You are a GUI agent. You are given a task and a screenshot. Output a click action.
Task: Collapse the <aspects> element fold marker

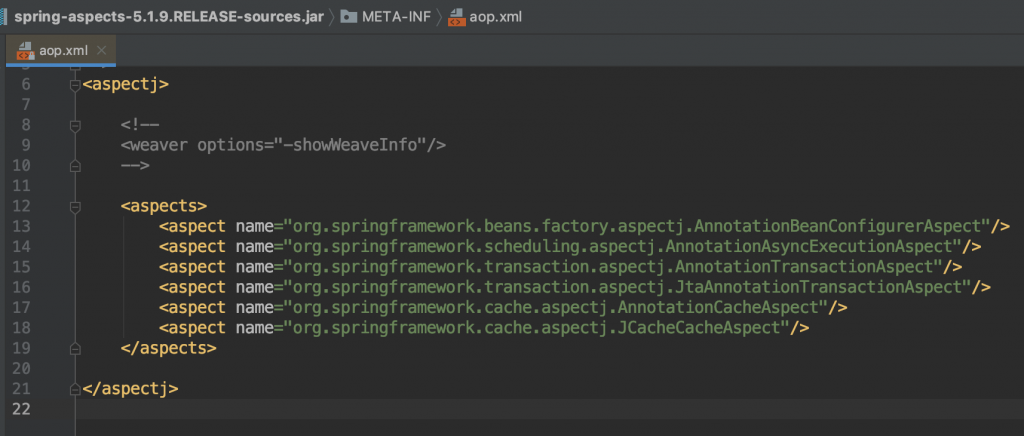[74, 206]
